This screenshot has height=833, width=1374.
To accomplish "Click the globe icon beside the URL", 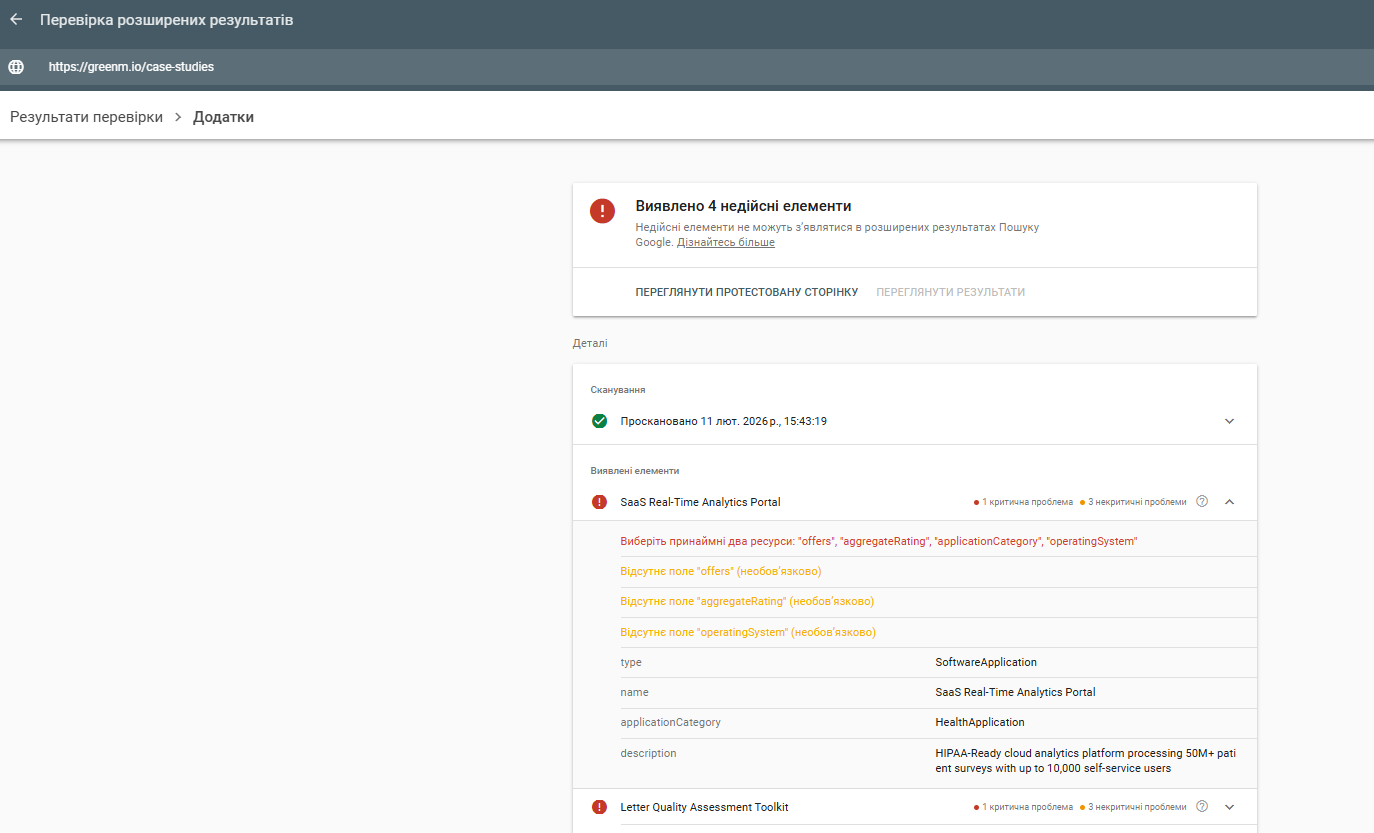I will click(x=16, y=67).
